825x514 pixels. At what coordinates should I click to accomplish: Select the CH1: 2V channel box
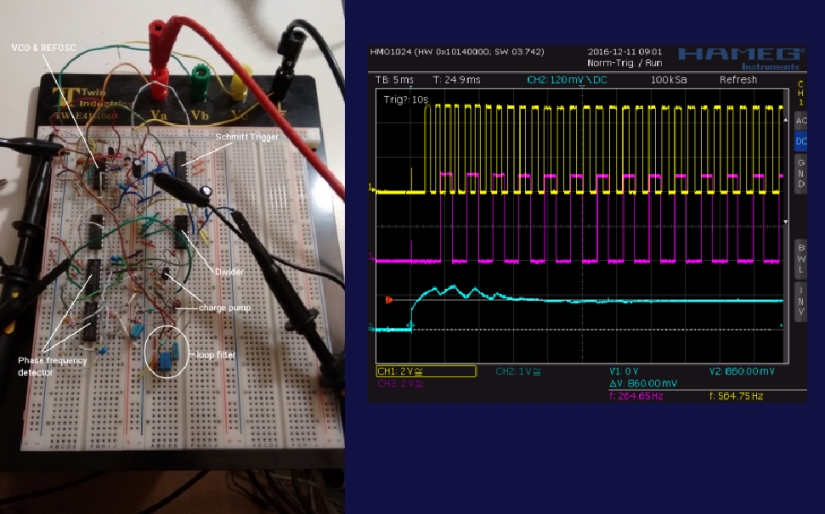[x=426, y=371]
